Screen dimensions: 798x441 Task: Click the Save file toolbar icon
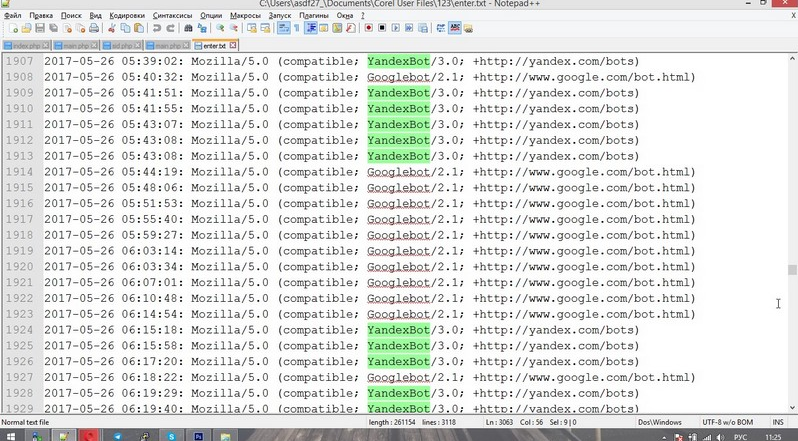coord(36,29)
